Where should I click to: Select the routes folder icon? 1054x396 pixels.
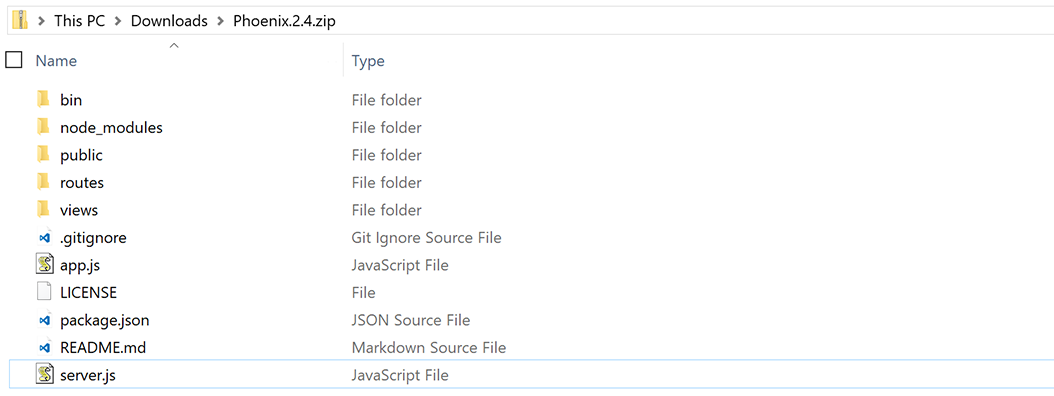(x=44, y=182)
